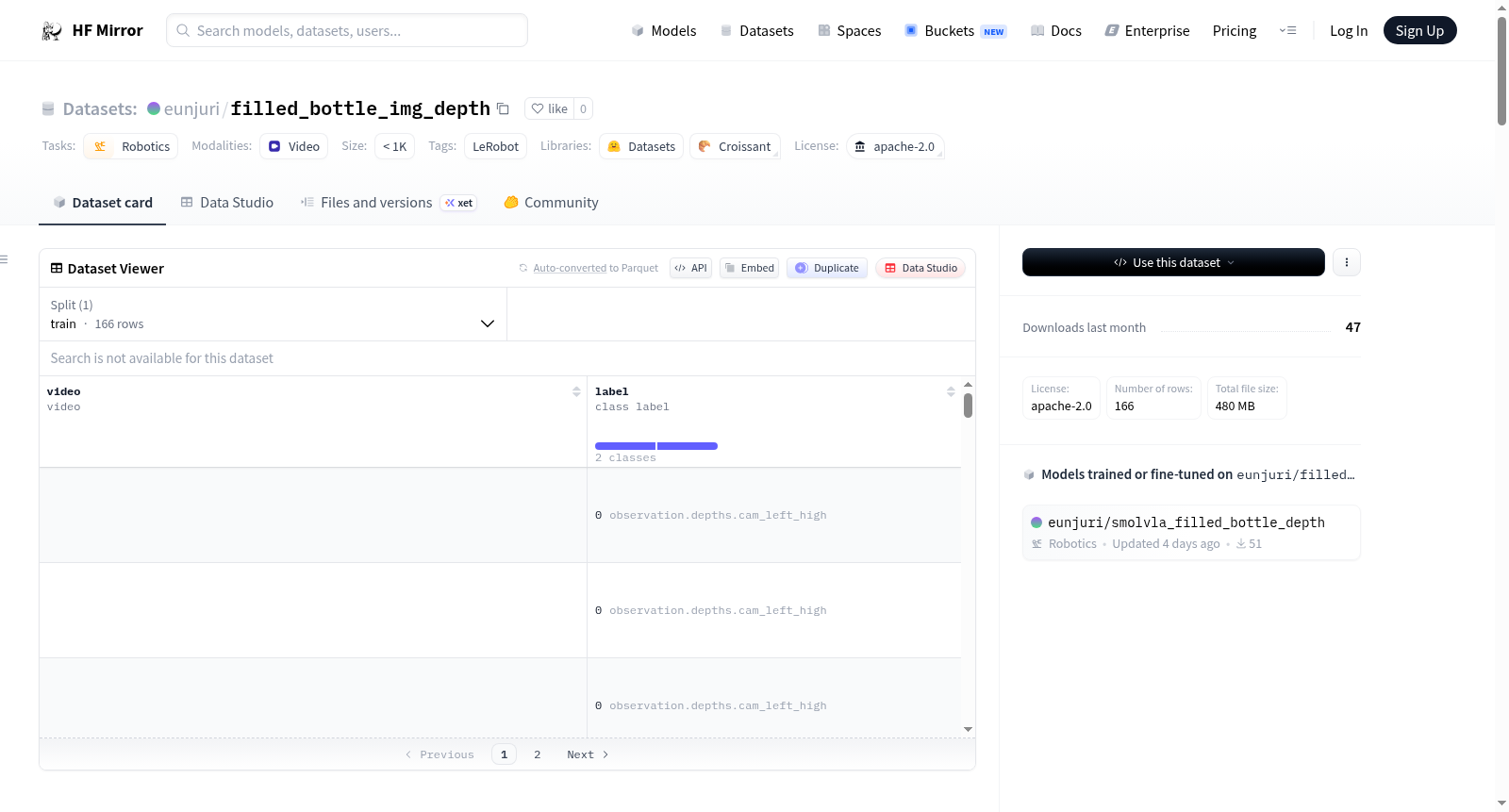The image size is (1509, 812).
Task: Open Buckets NEW nav item
Action: point(955,31)
